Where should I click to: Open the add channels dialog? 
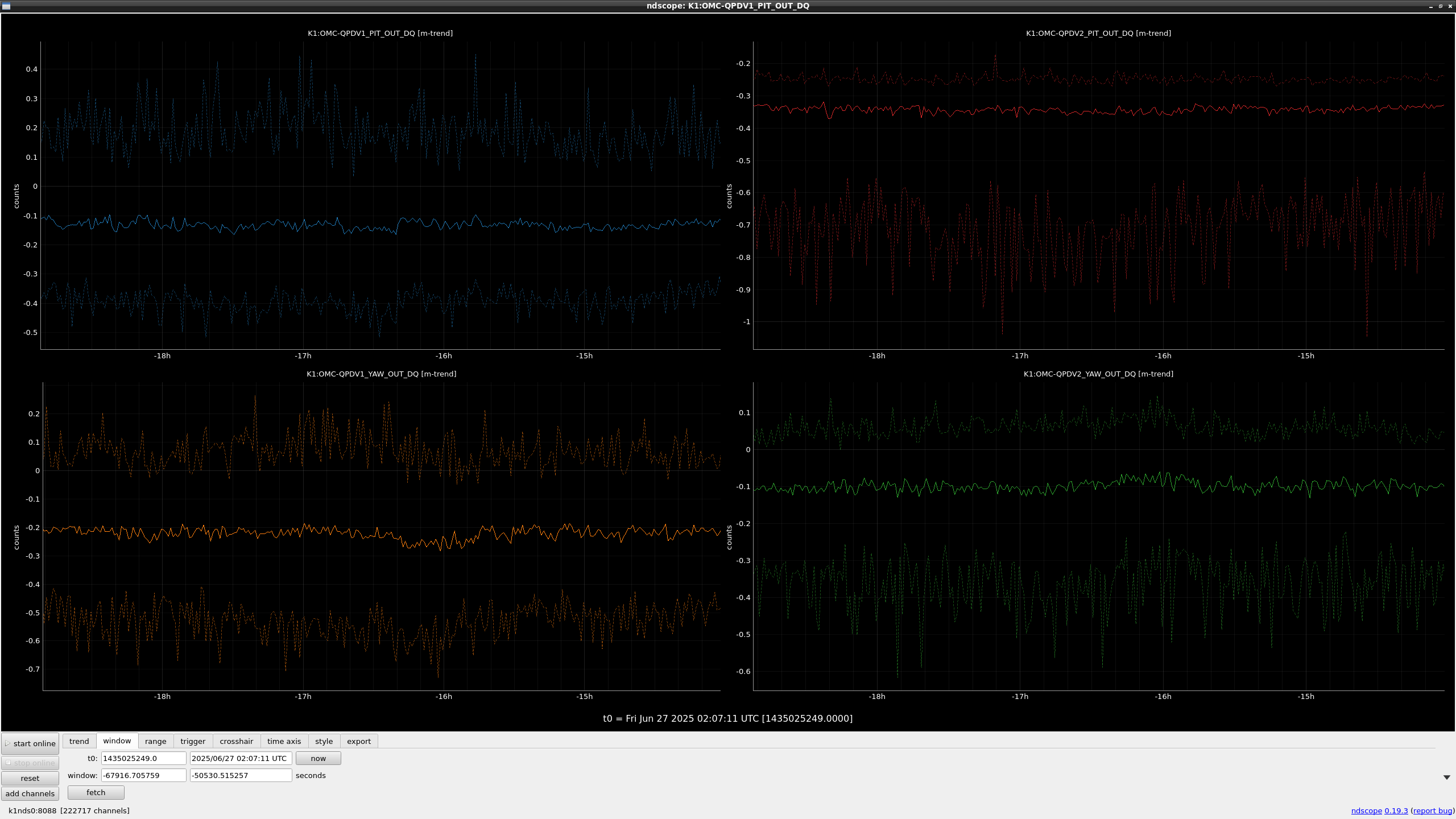[30, 793]
